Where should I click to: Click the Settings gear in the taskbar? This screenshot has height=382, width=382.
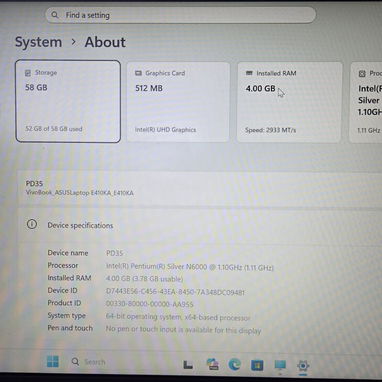click(303, 366)
